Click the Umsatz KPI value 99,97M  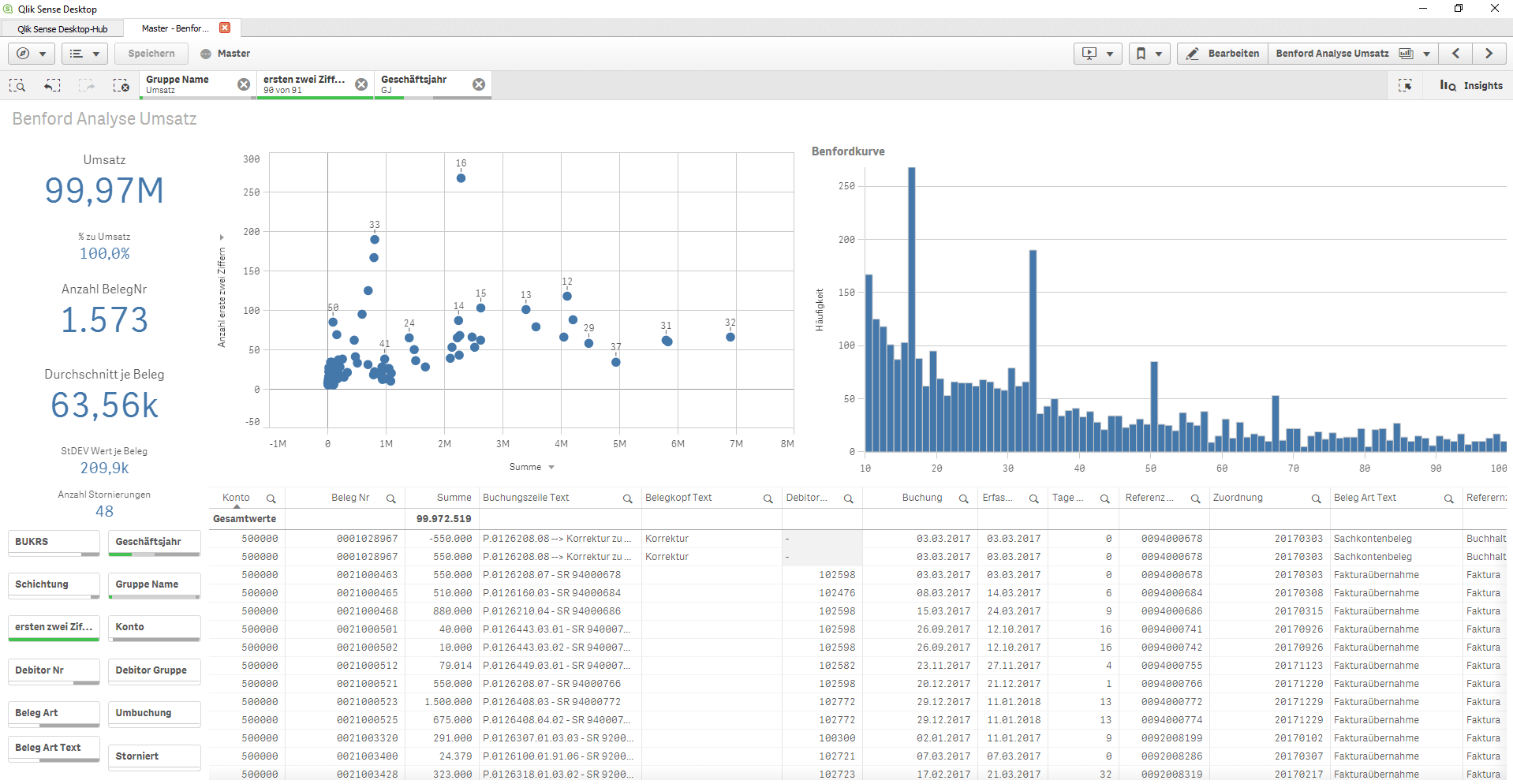[x=104, y=191]
